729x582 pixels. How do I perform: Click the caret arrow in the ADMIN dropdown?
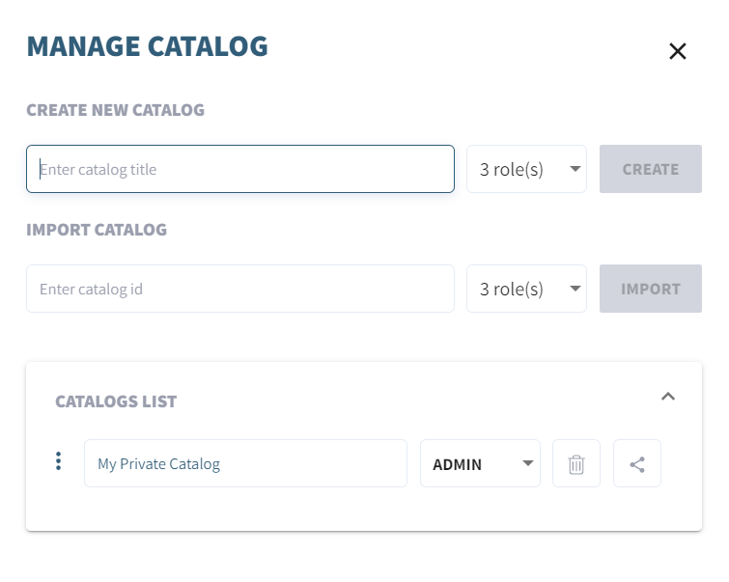click(528, 463)
